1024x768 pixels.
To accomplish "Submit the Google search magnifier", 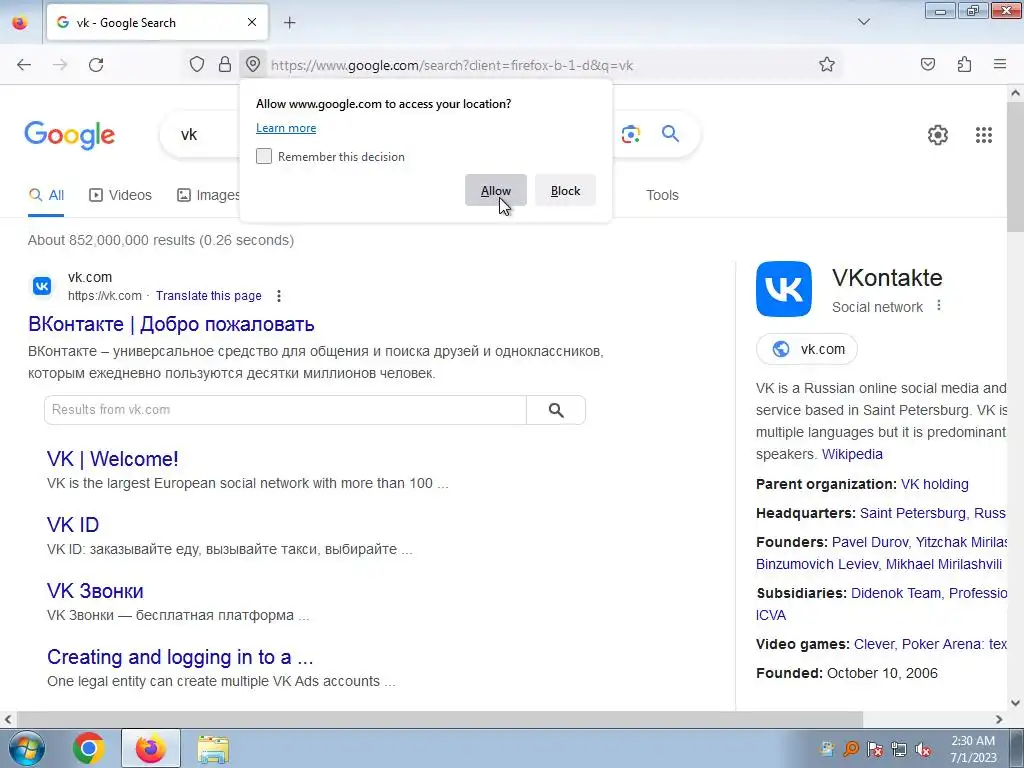I will coord(670,134).
